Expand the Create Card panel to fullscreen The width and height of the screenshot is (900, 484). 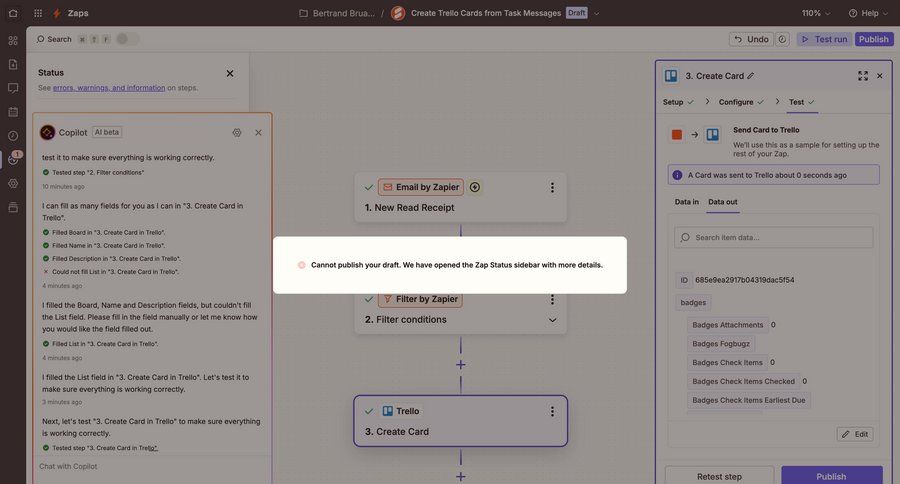coord(863,76)
